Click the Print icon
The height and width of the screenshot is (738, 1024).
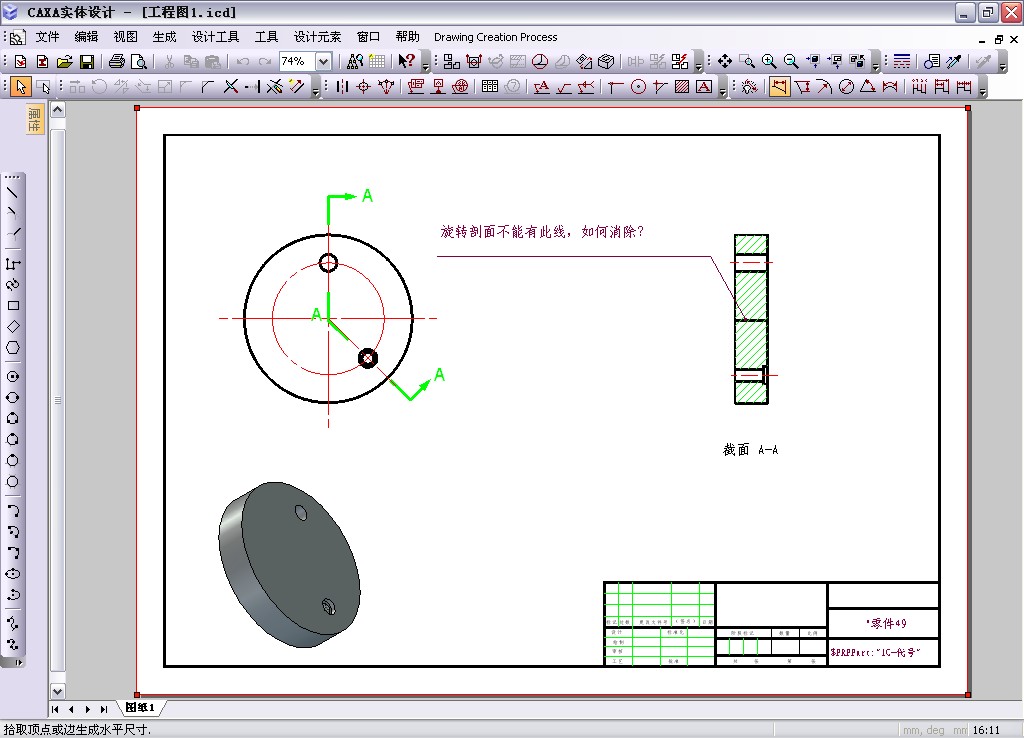click(117, 61)
